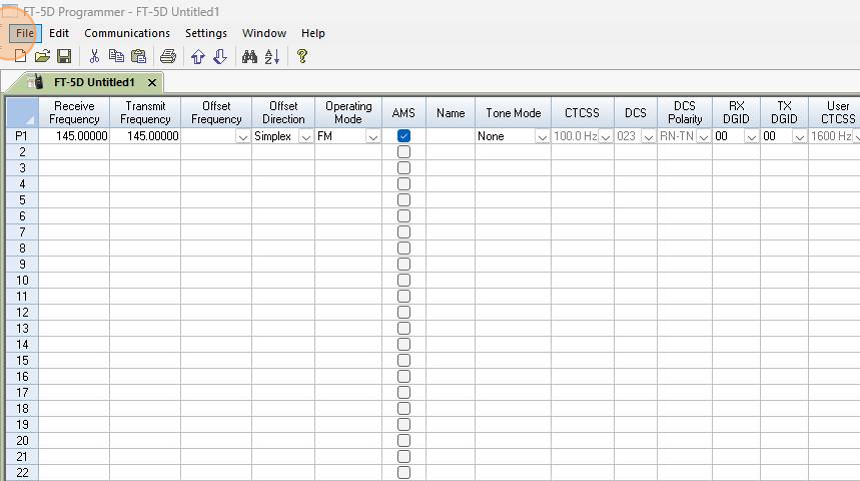Click the empty Name cell in row P1

pyautogui.click(x=451, y=135)
